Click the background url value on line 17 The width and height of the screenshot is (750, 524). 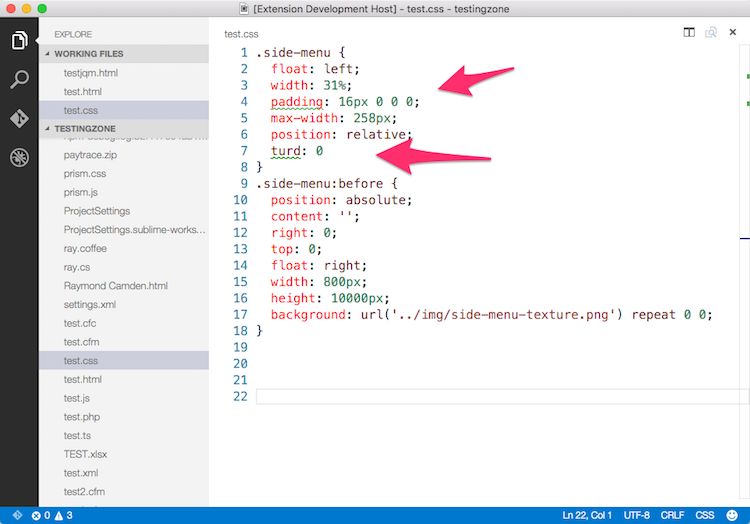pyautogui.click(x=492, y=315)
